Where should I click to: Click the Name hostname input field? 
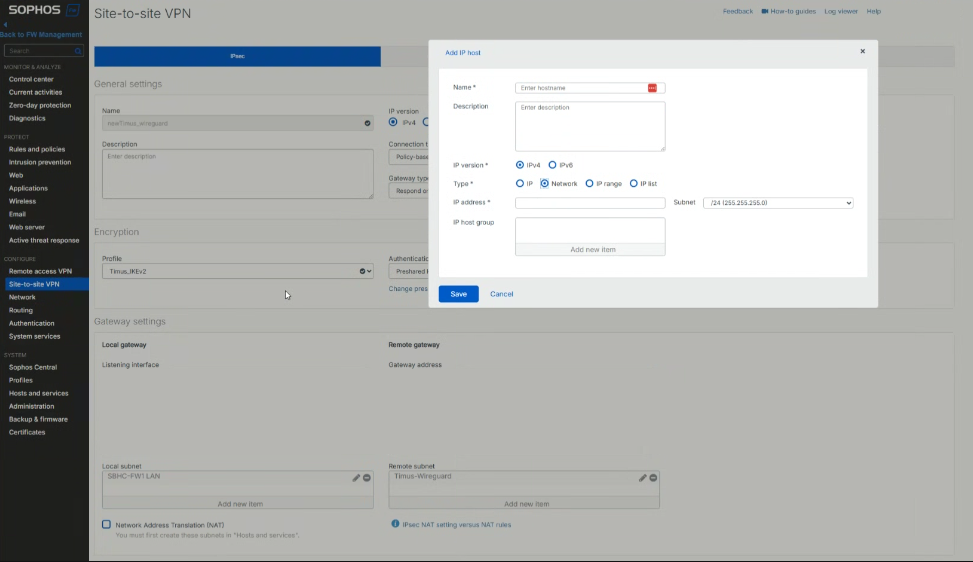pyautogui.click(x=590, y=88)
